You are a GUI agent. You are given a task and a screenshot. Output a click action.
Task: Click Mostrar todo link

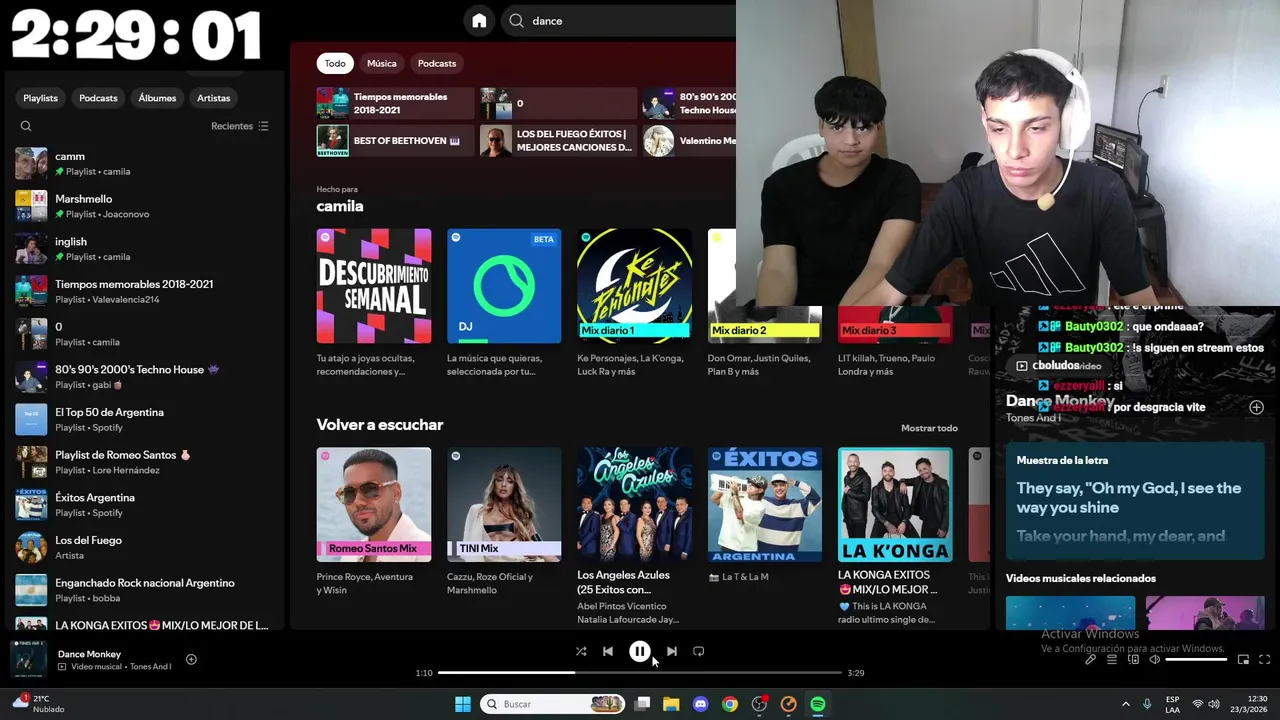[929, 428]
